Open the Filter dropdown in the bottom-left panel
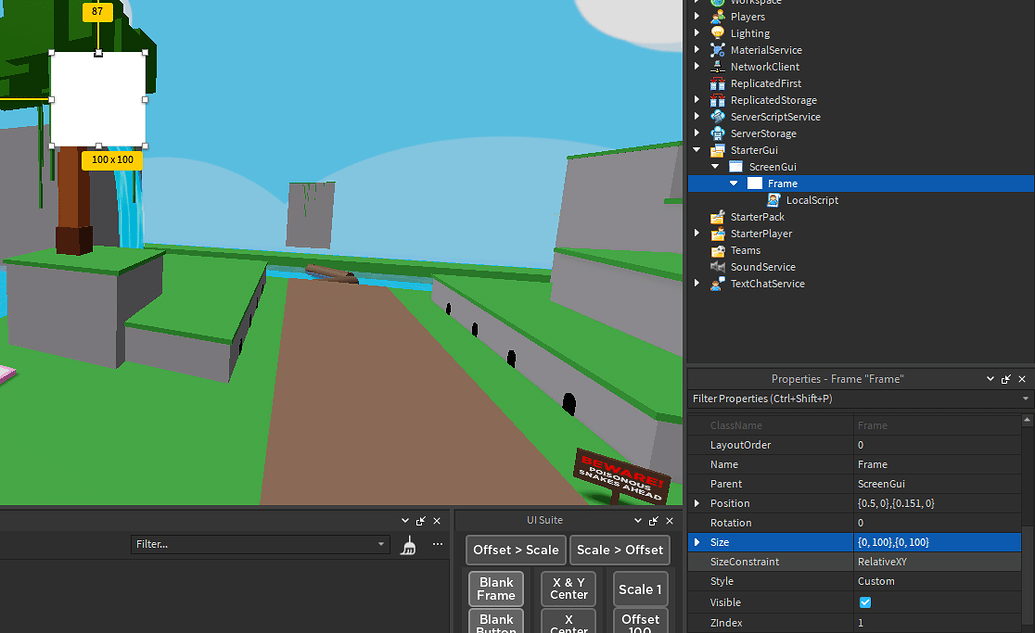 [379, 544]
